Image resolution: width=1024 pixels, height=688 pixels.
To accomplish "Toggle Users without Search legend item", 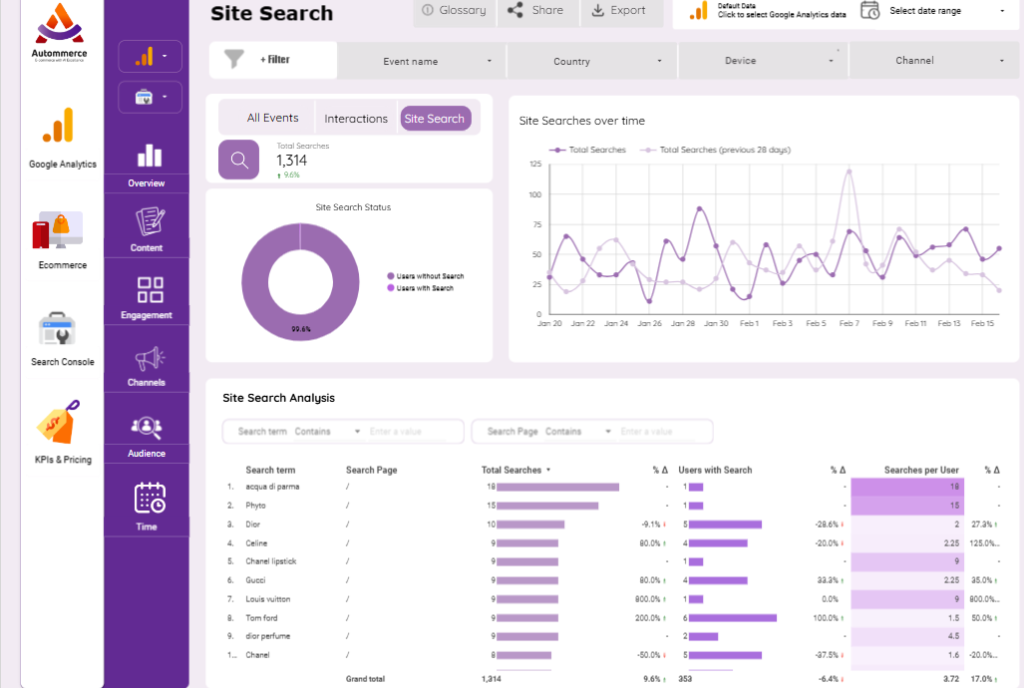I will click(x=426, y=276).
